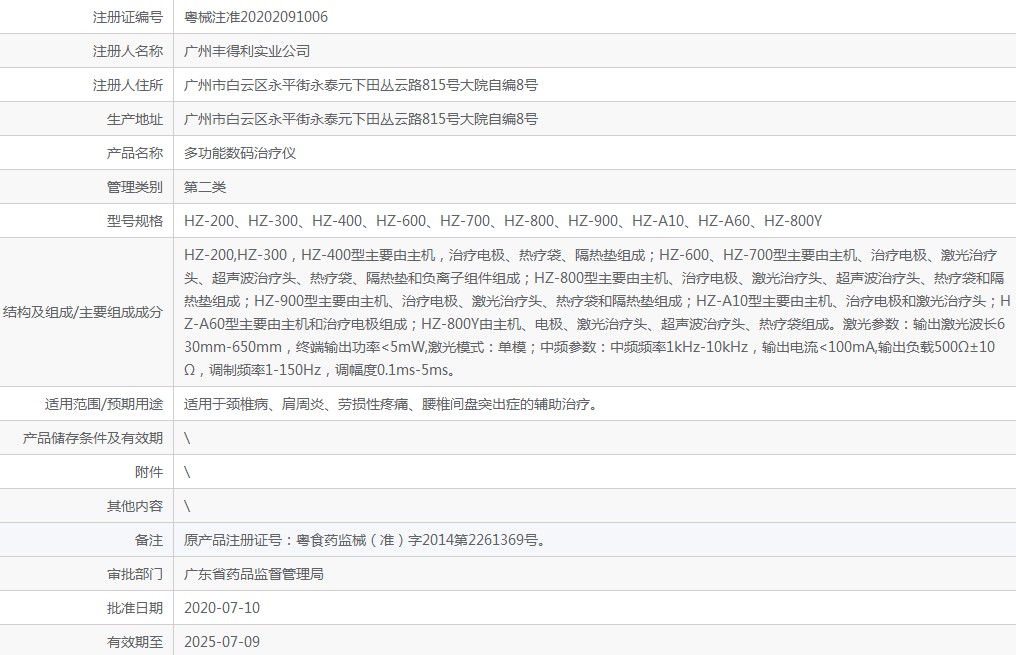The height and width of the screenshot is (655, 1016).
Task: Click the 产品名称 label
Action: pyautogui.click(x=135, y=153)
